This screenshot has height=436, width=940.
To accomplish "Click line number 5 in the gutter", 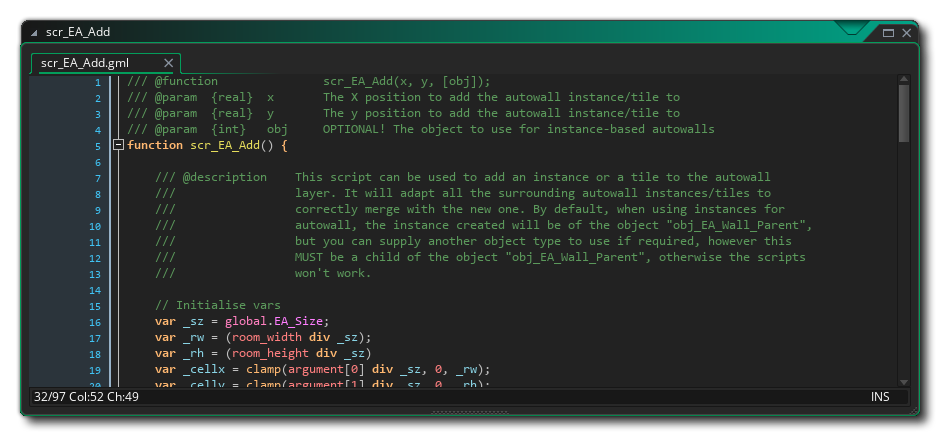I will (x=97, y=146).
